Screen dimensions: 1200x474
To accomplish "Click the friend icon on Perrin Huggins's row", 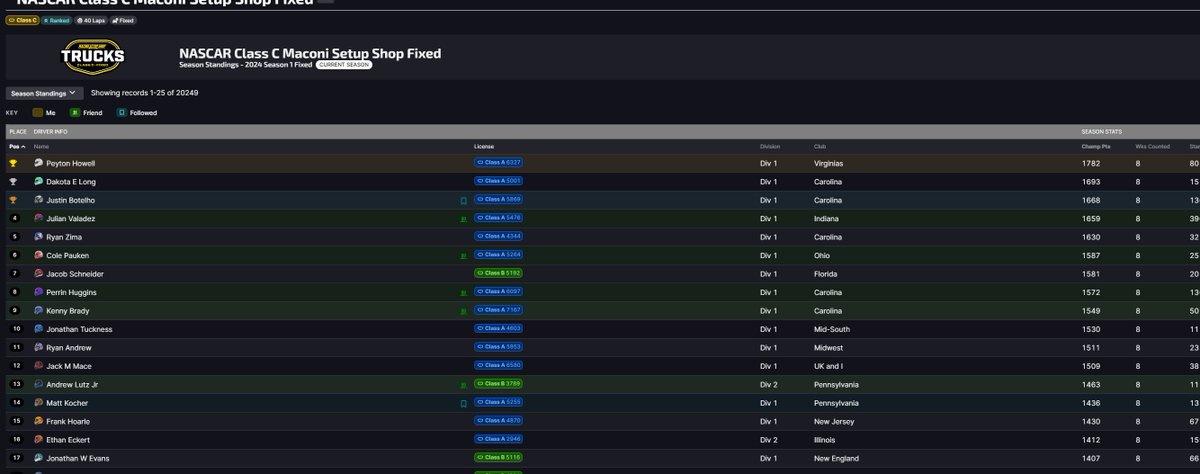I will [x=463, y=293].
